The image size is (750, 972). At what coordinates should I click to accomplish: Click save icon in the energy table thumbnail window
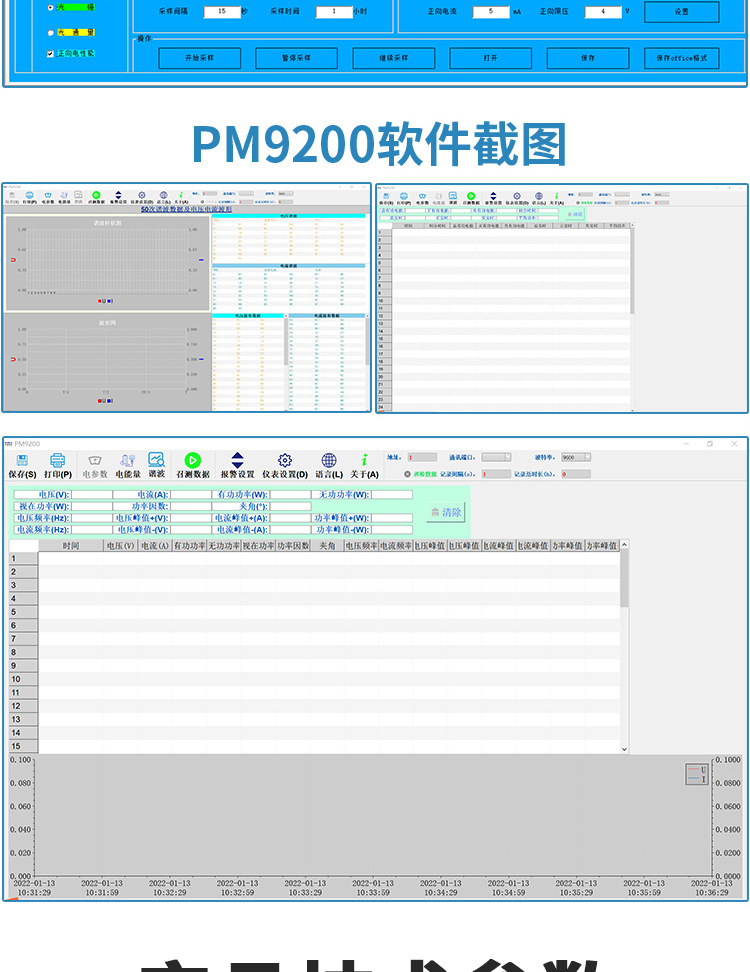point(386,197)
